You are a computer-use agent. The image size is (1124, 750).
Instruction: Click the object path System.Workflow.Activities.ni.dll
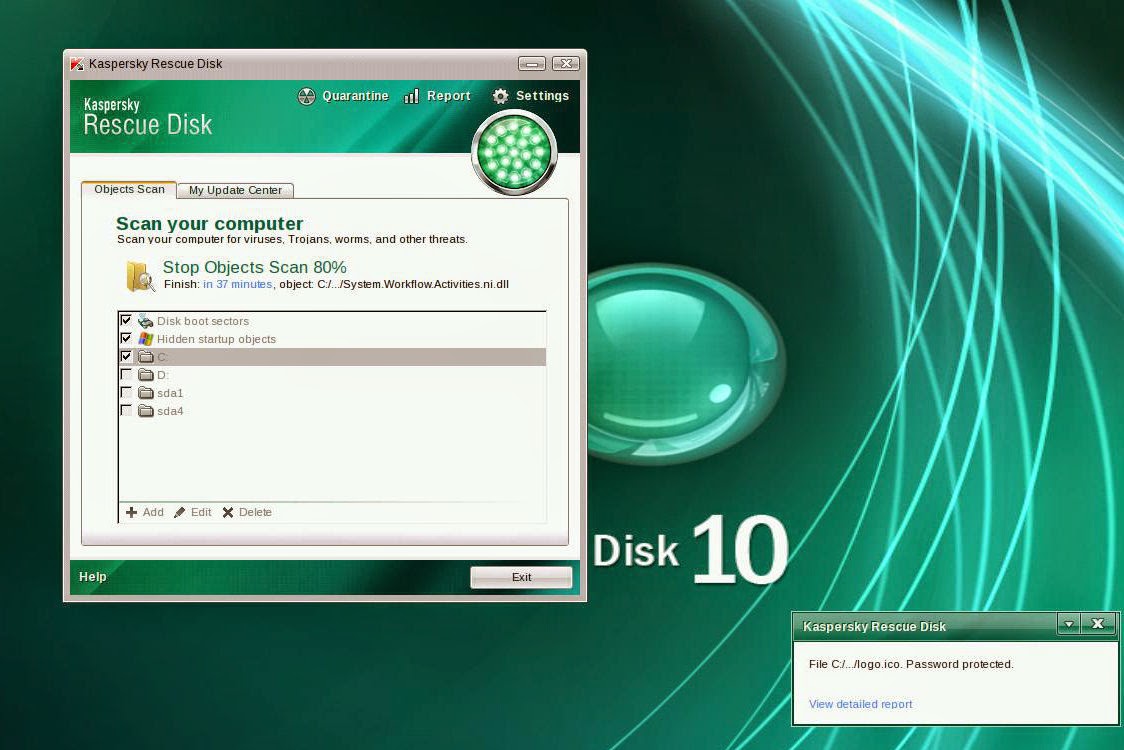click(x=412, y=284)
